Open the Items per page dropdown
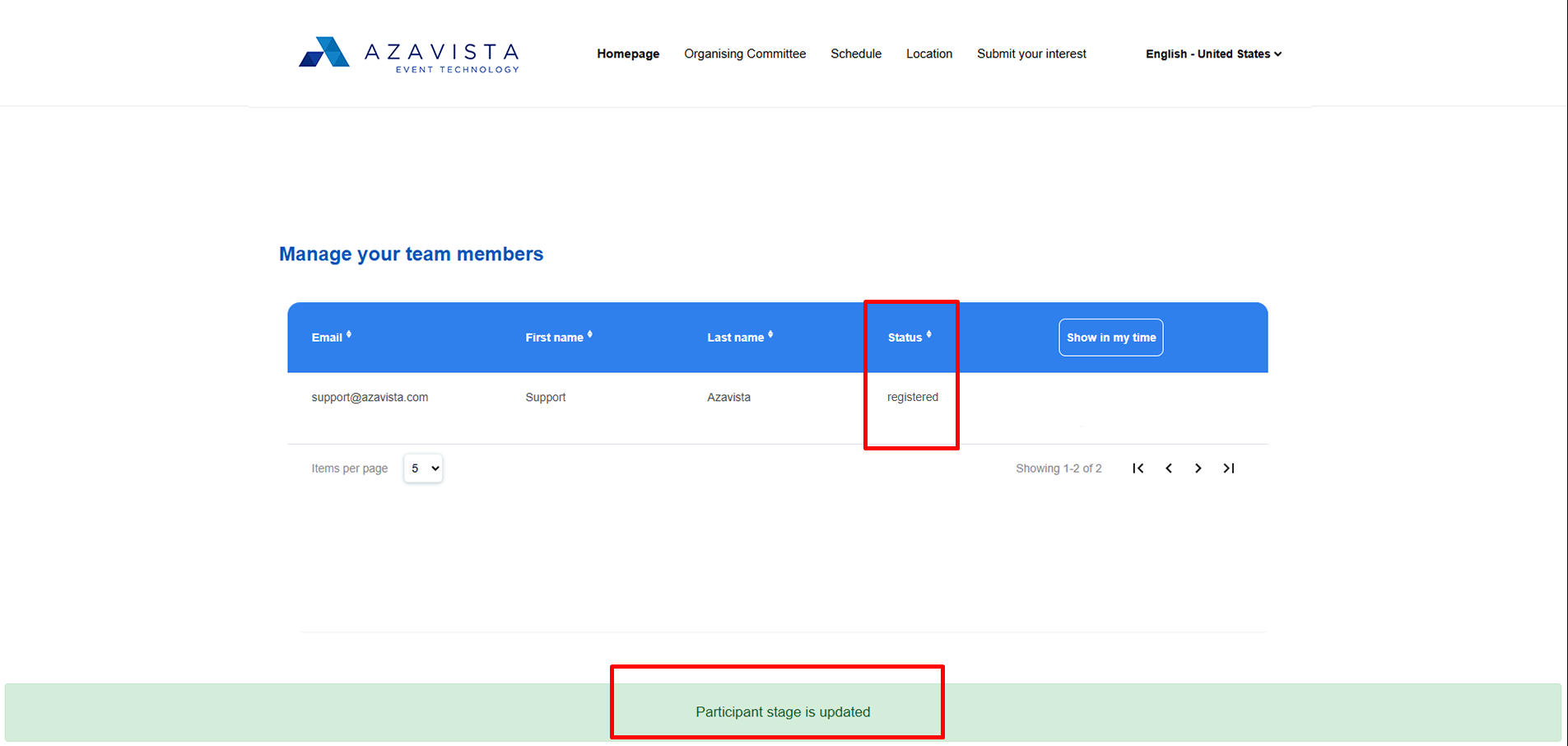This screenshot has width=1568, height=746. (x=423, y=468)
